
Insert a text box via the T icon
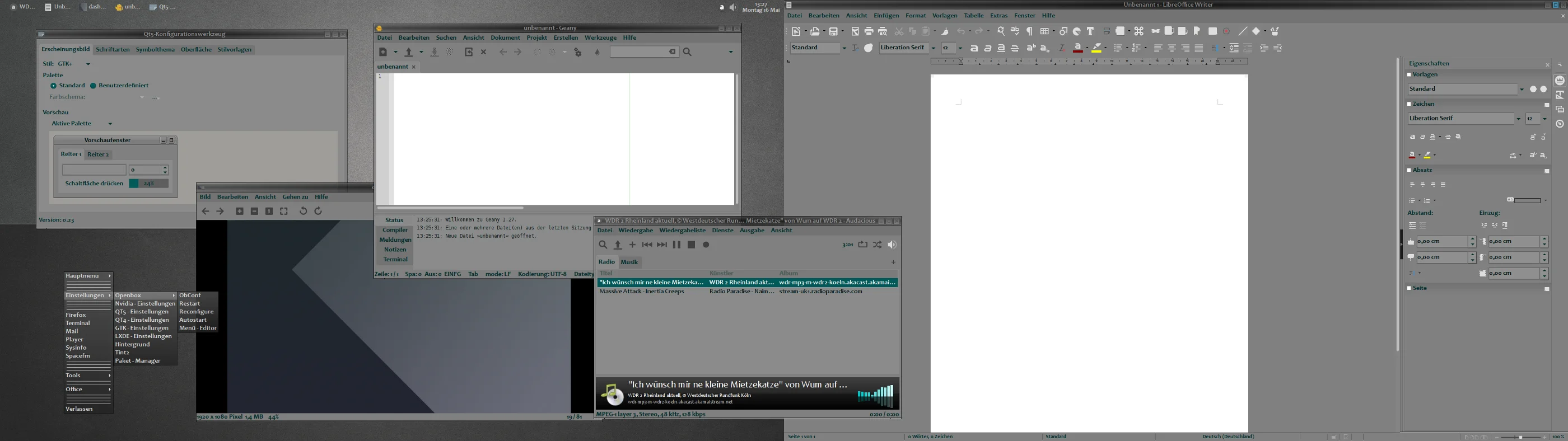click(x=1090, y=31)
